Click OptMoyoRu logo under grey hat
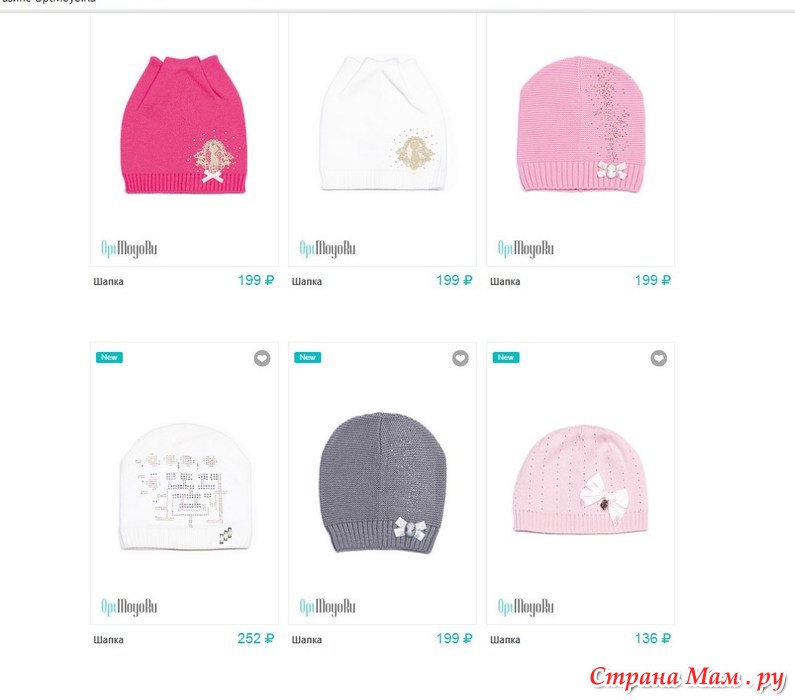 [x=327, y=607]
